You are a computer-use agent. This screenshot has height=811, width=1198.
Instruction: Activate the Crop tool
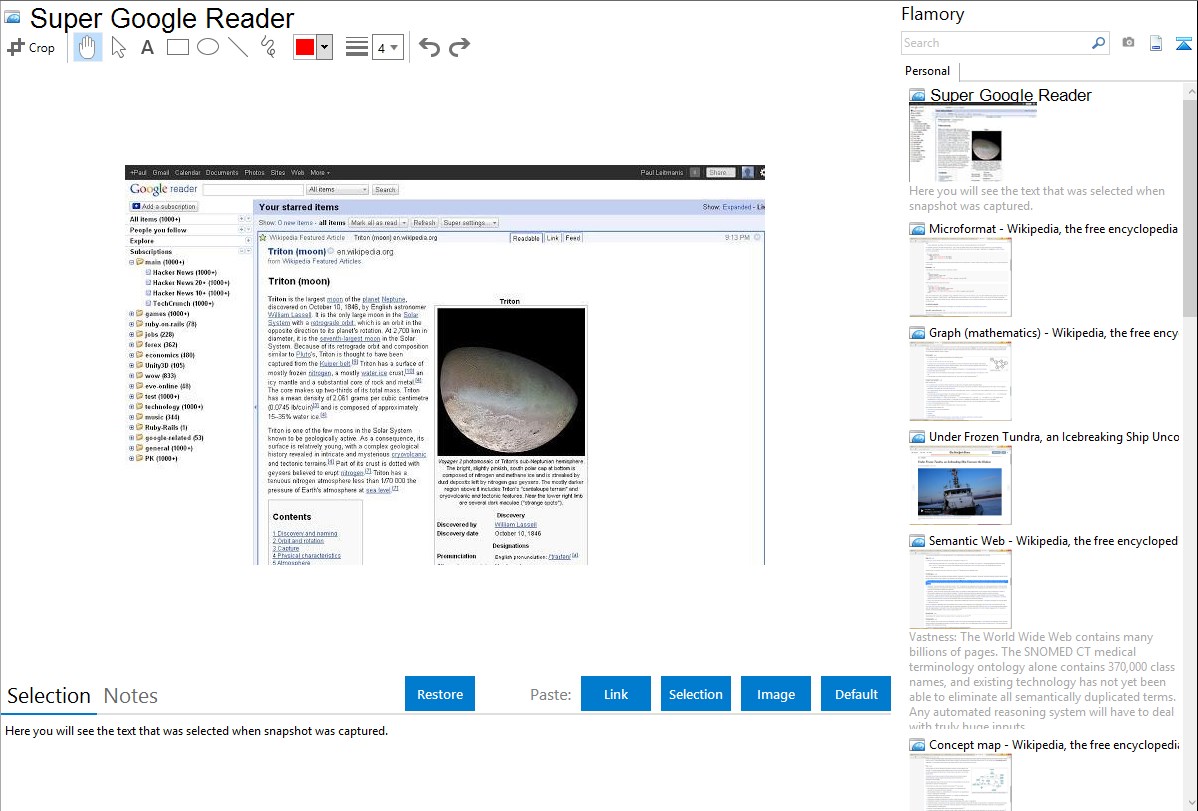pos(31,47)
